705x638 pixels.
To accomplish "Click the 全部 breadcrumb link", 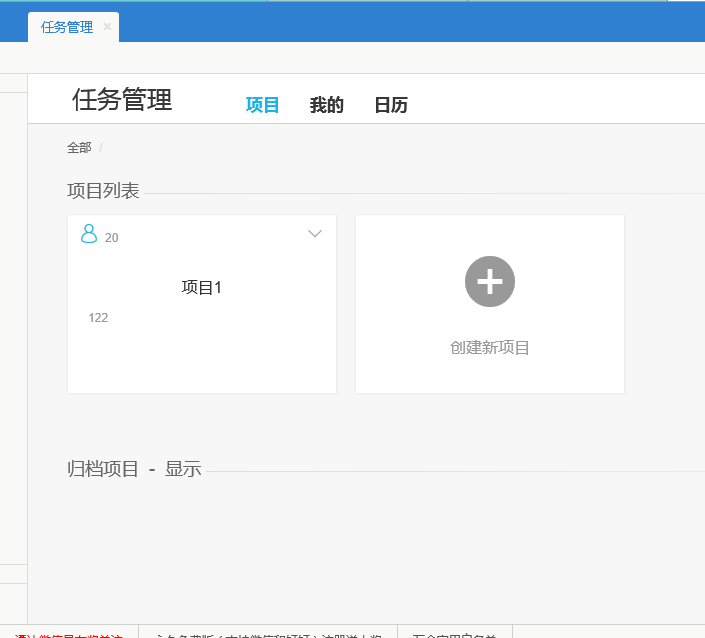I will 79,148.
